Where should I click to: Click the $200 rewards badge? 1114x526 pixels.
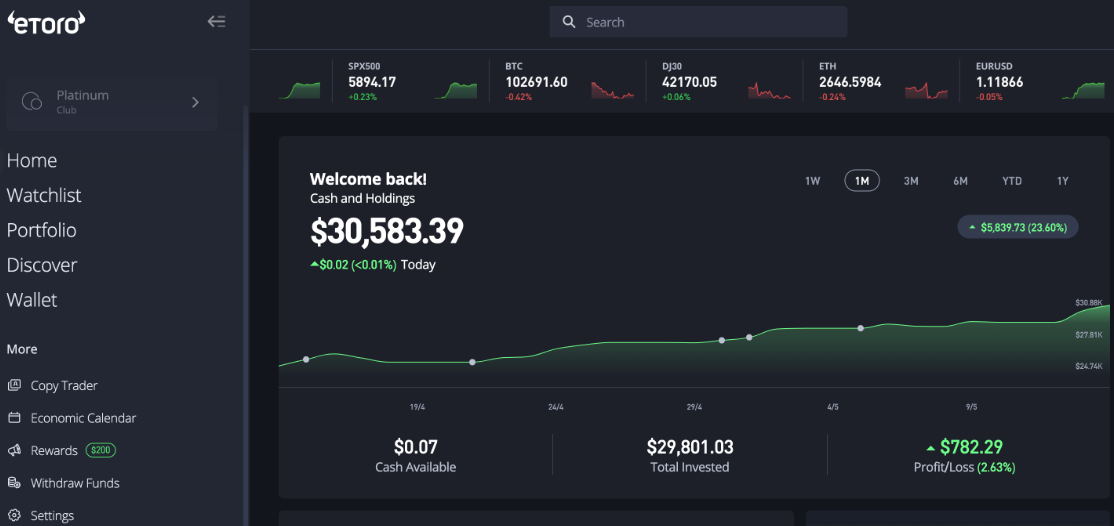coord(101,451)
